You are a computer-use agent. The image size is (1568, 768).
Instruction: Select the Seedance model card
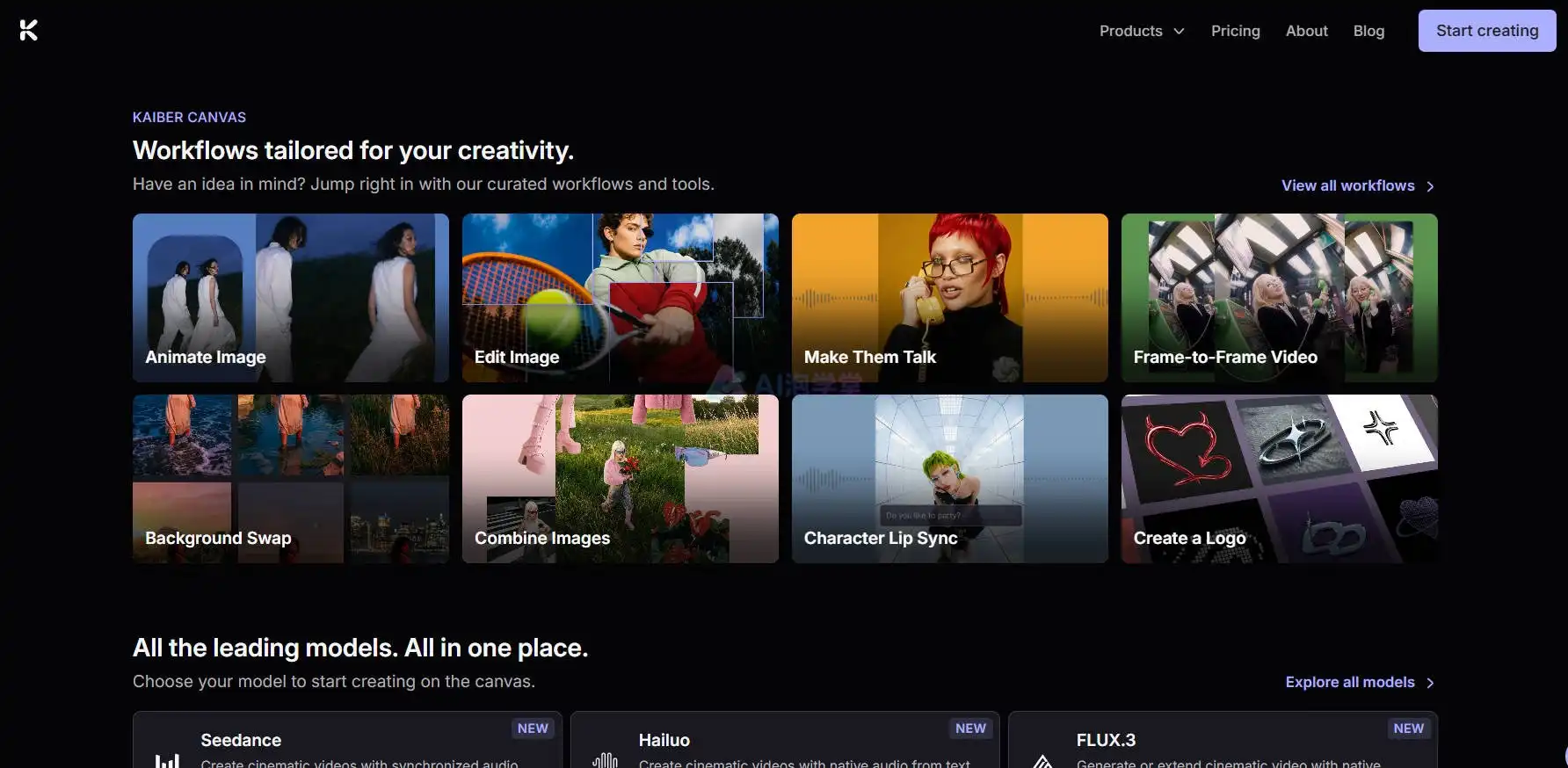347,740
